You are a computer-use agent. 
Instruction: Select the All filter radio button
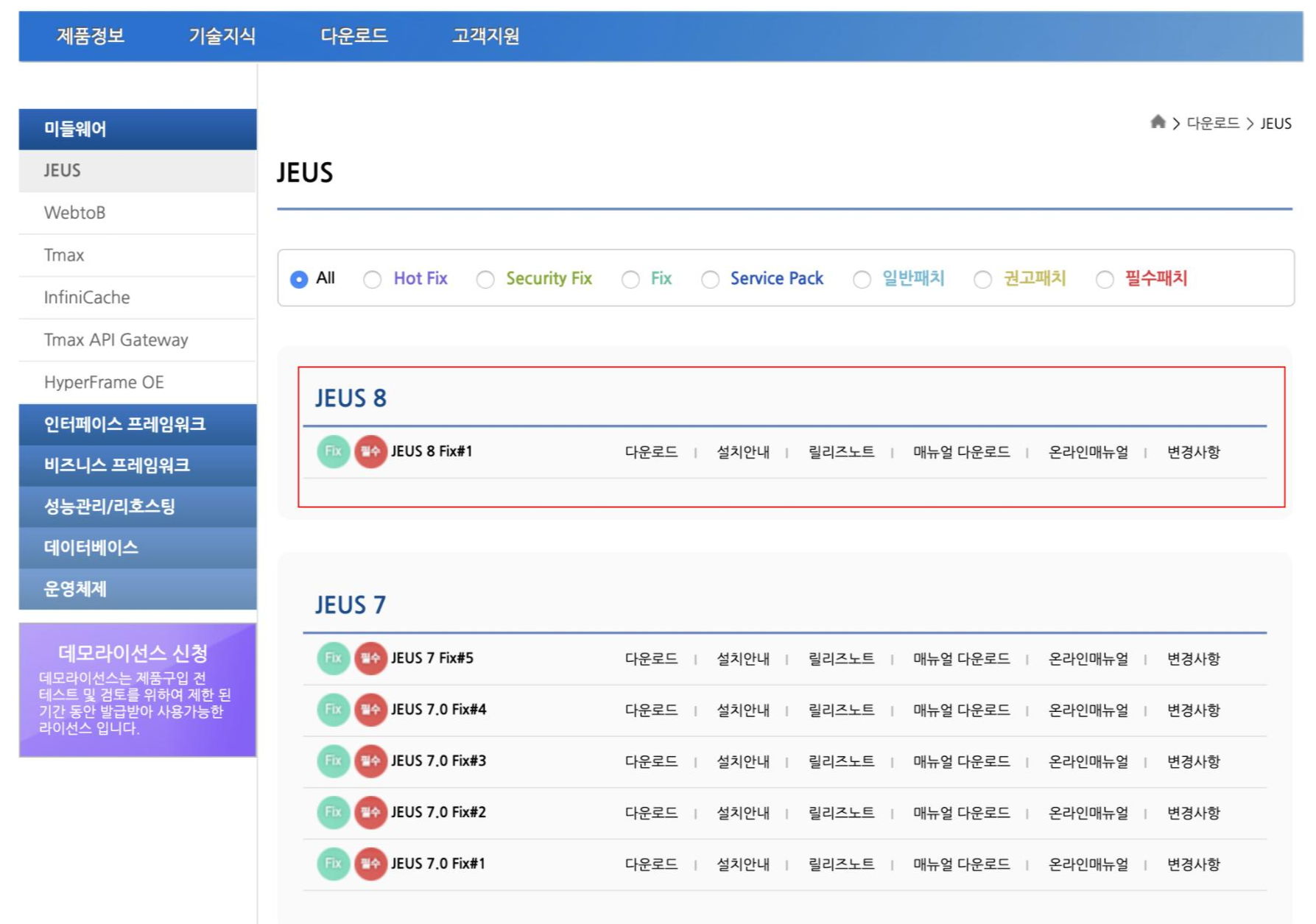click(x=299, y=279)
